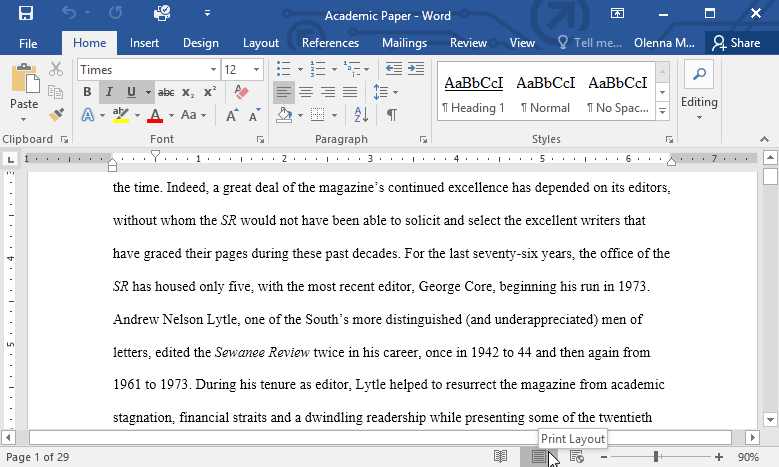Screen dimensions: 779x467
Task: Click the Format Painter brush icon
Action: [x=56, y=114]
